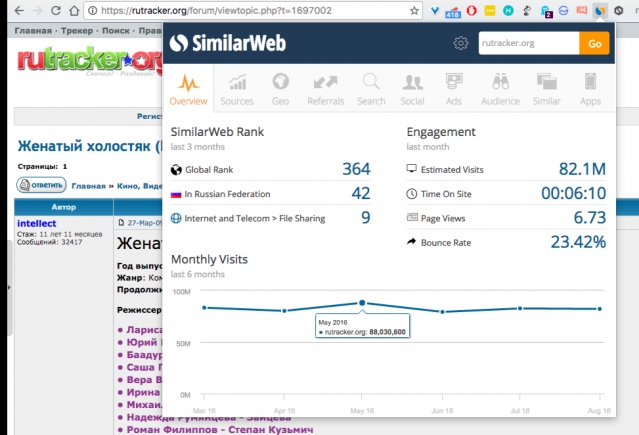Toggle the SimilarWeb extension icon
639x435 pixels.
600,11
